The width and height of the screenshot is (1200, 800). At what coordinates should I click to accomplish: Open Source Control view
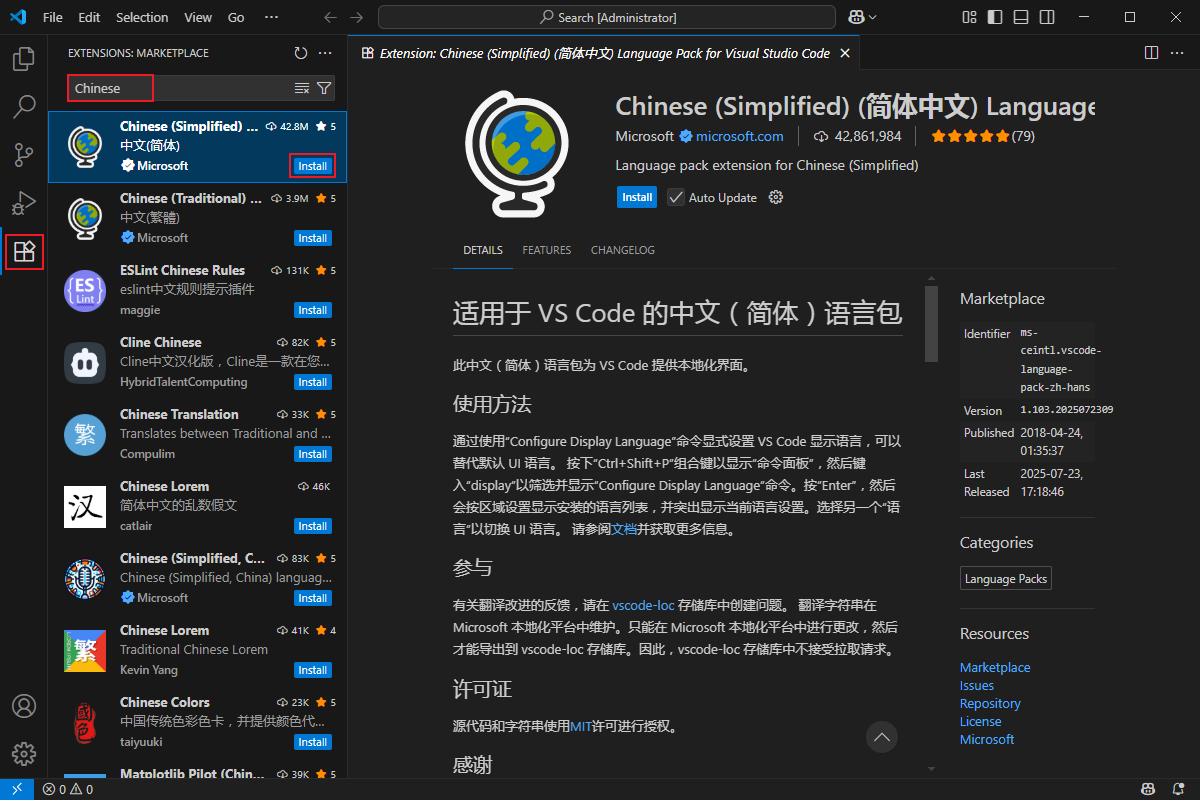[x=23, y=154]
